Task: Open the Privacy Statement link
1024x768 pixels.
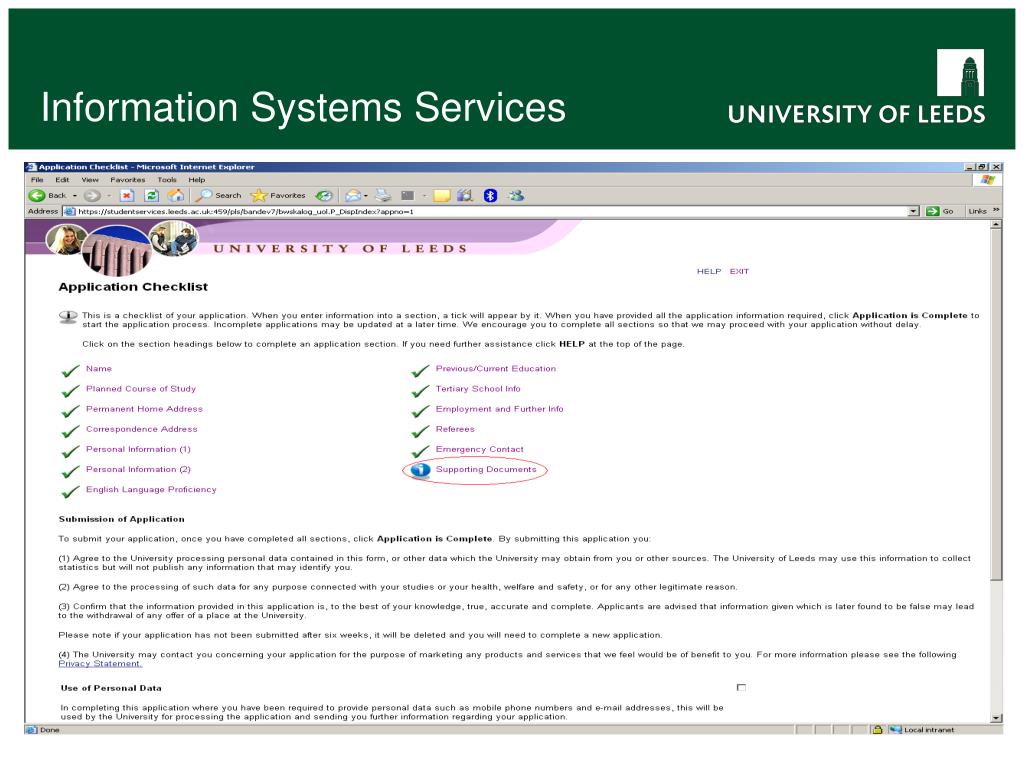Action: coord(100,664)
